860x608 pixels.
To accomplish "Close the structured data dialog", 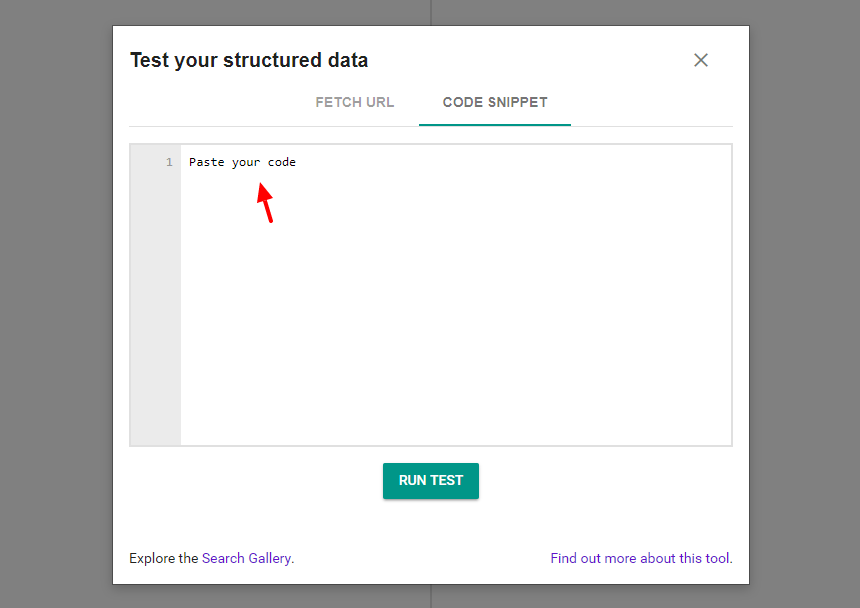I will pyautogui.click(x=701, y=60).
